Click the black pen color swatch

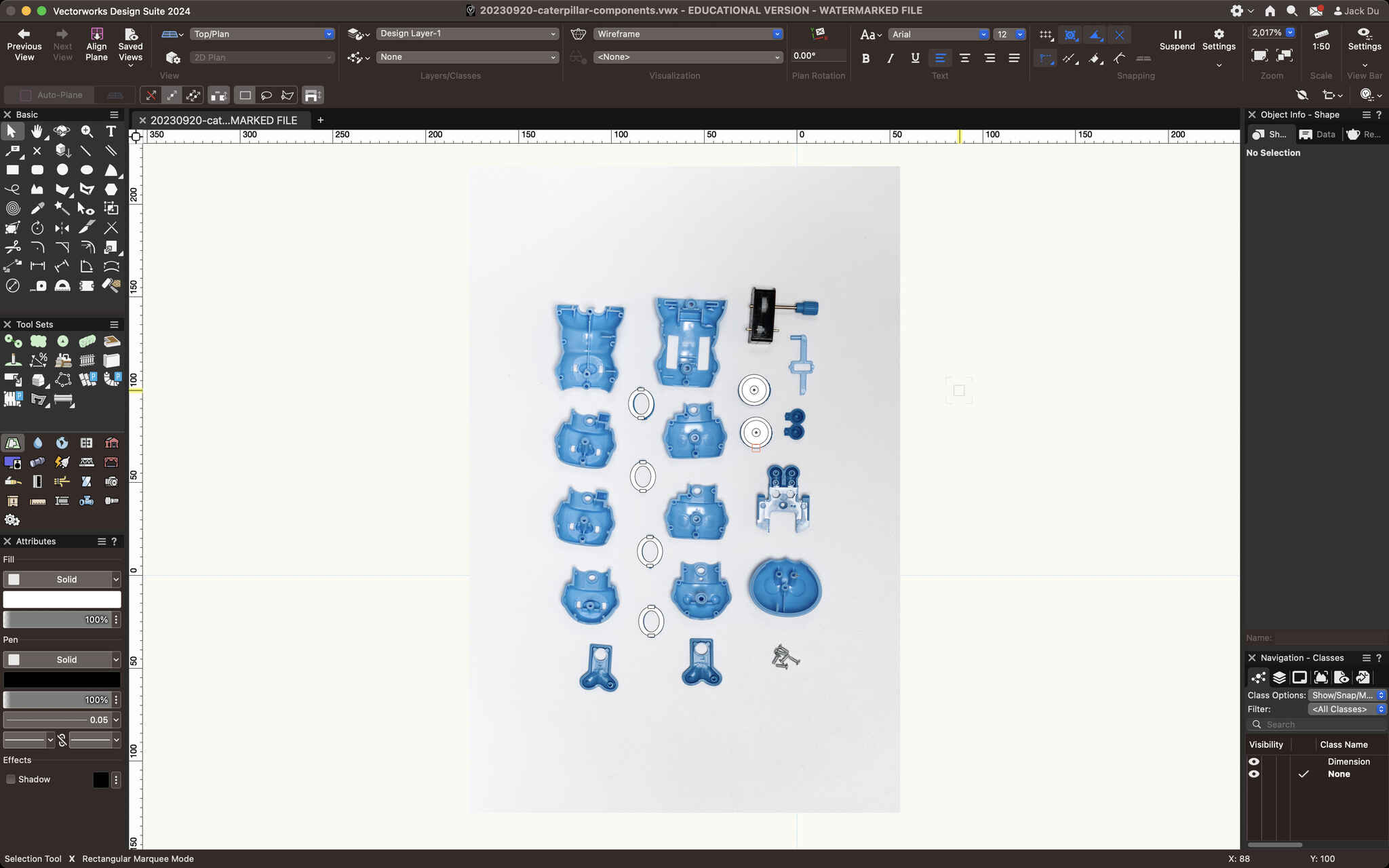62,679
